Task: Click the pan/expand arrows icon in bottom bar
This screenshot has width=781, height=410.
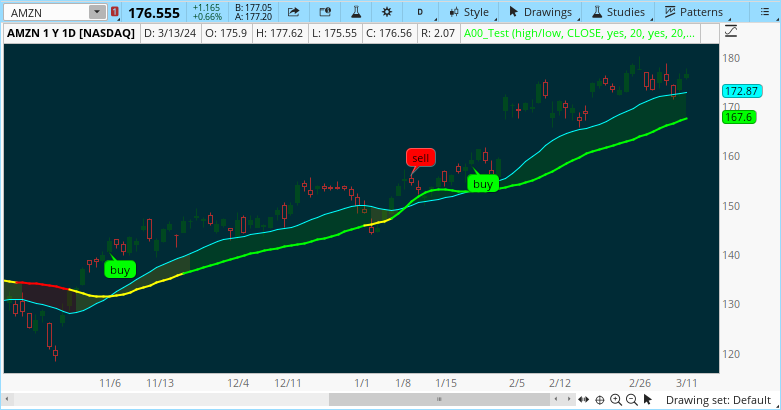Action: (583, 400)
